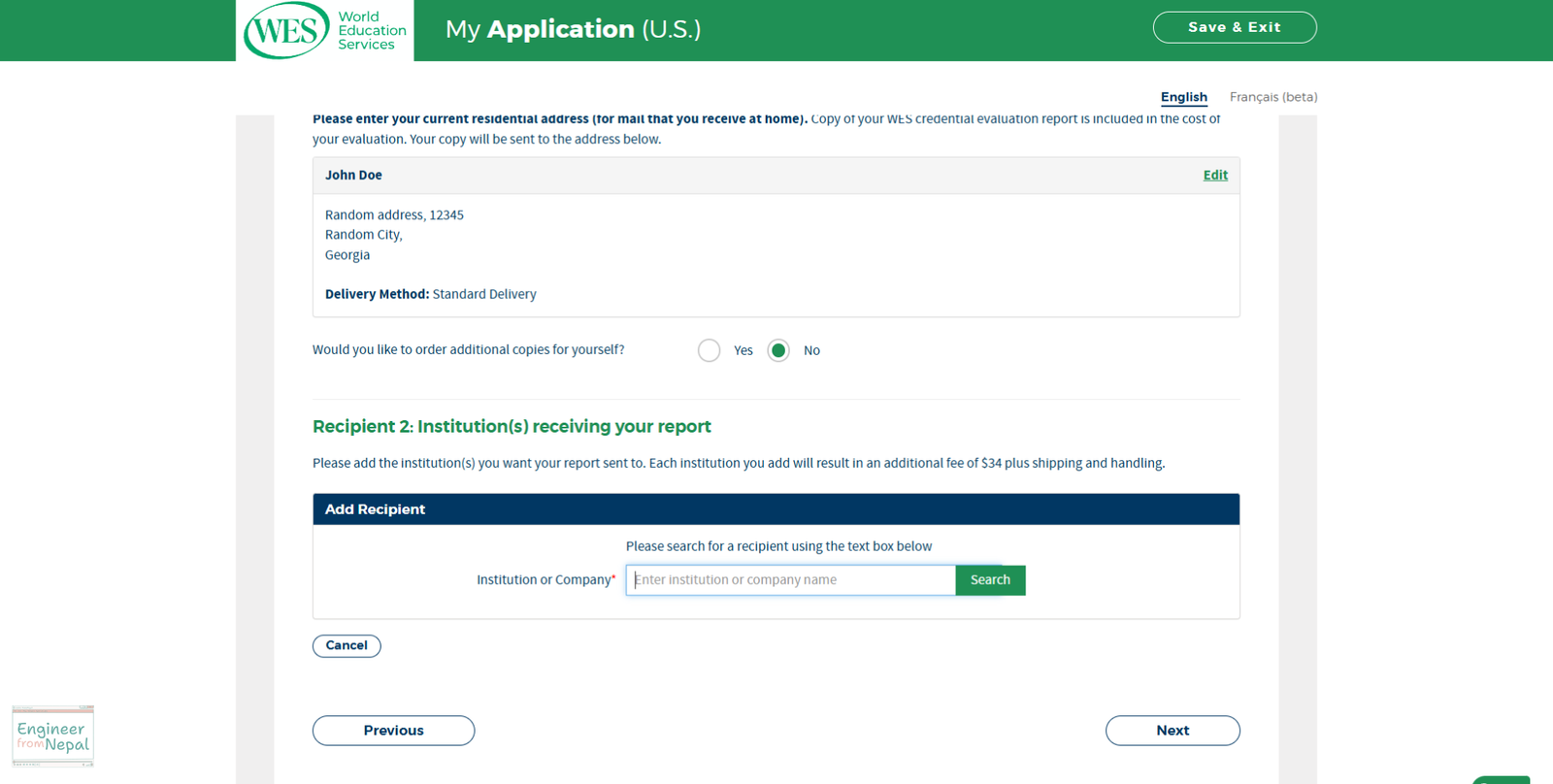Select No for additional copies
The image size is (1553, 784).
click(x=778, y=350)
